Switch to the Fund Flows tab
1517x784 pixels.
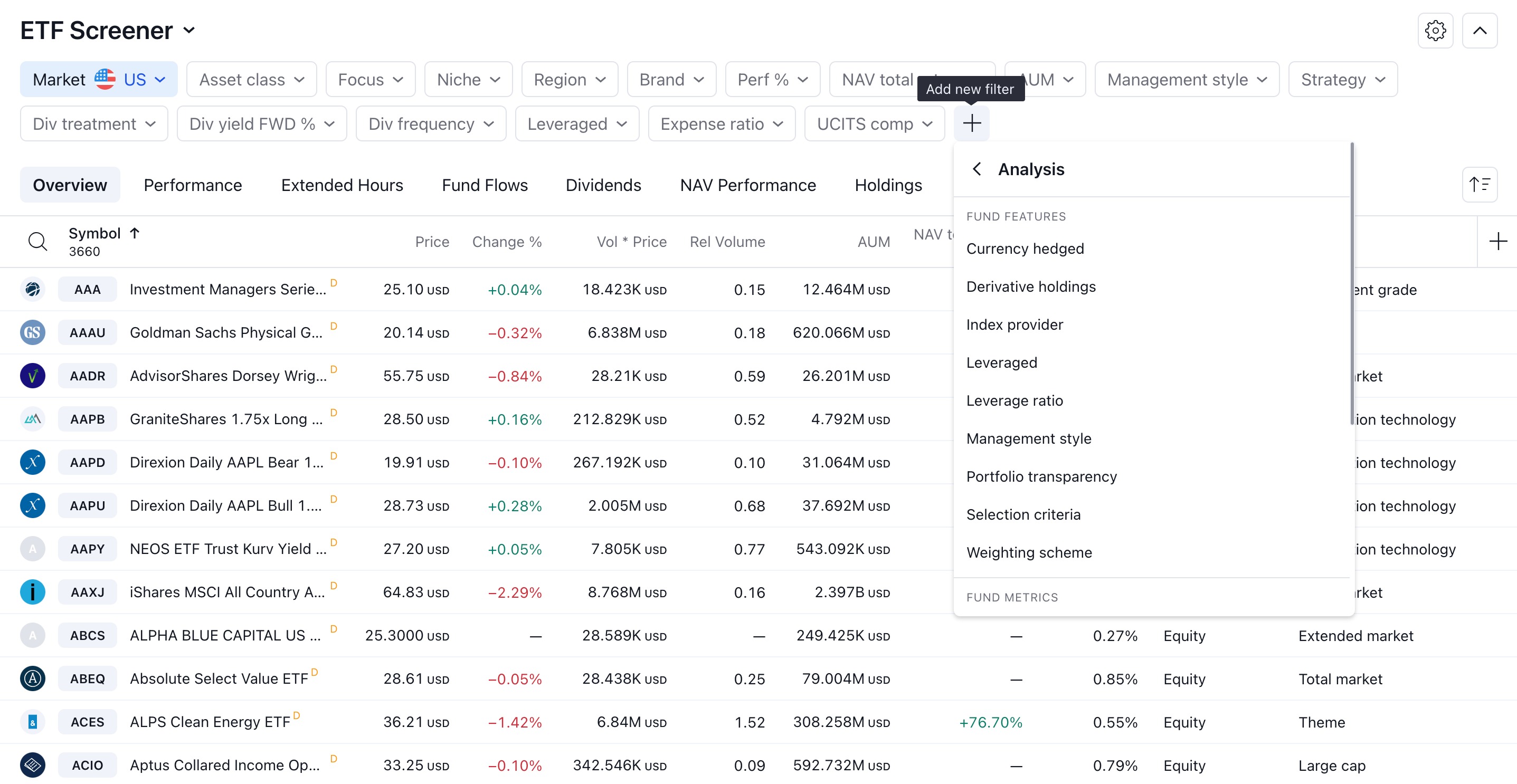click(x=485, y=185)
